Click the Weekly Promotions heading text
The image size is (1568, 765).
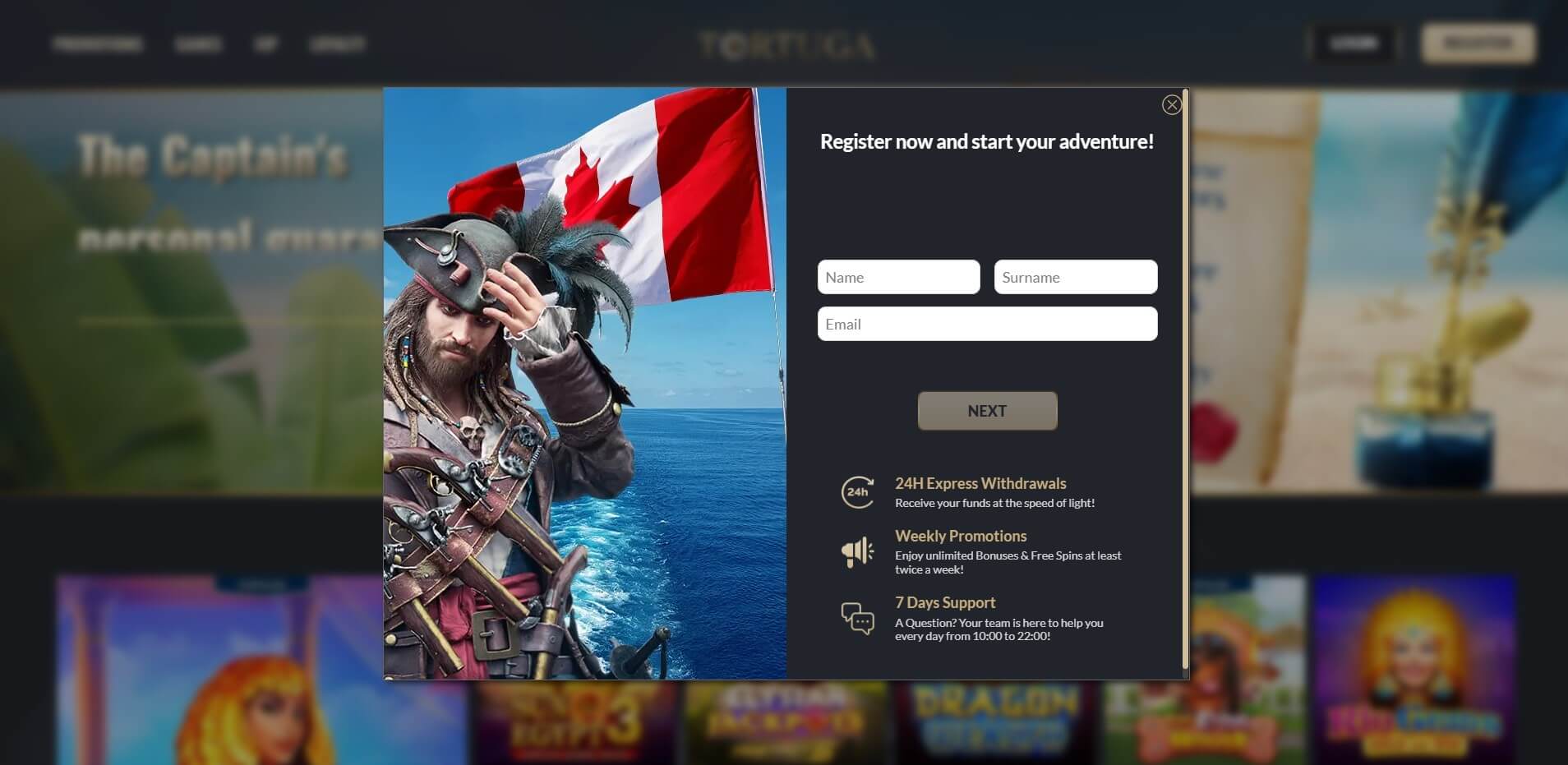(x=961, y=536)
